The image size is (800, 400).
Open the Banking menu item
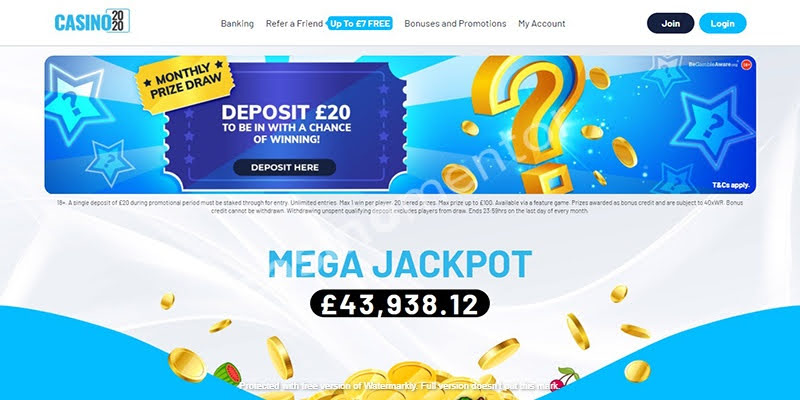click(x=237, y=23)
